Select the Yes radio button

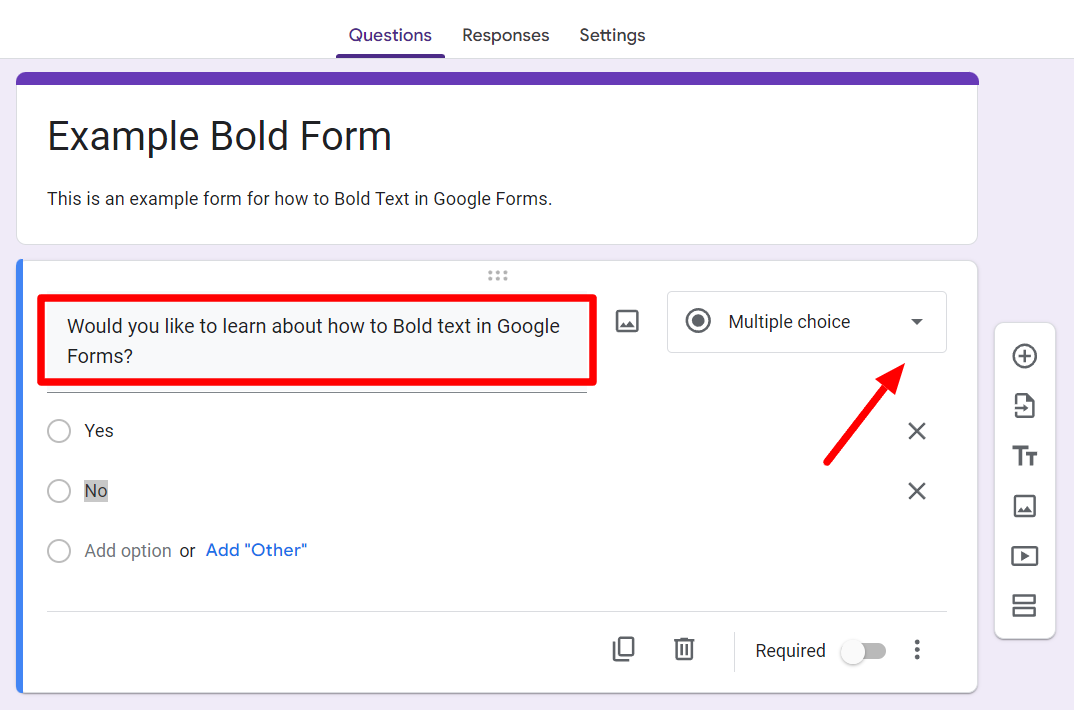click(x=59, y=430)
